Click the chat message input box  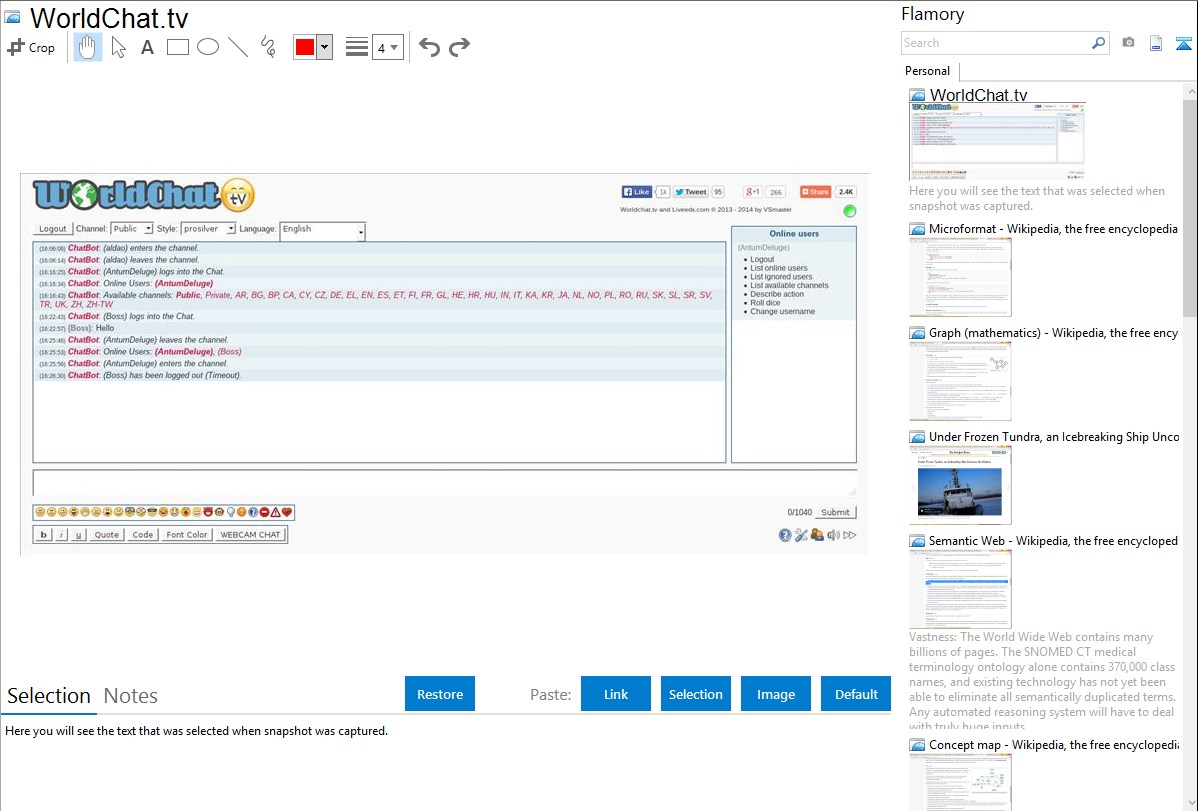tap(445, 483)
